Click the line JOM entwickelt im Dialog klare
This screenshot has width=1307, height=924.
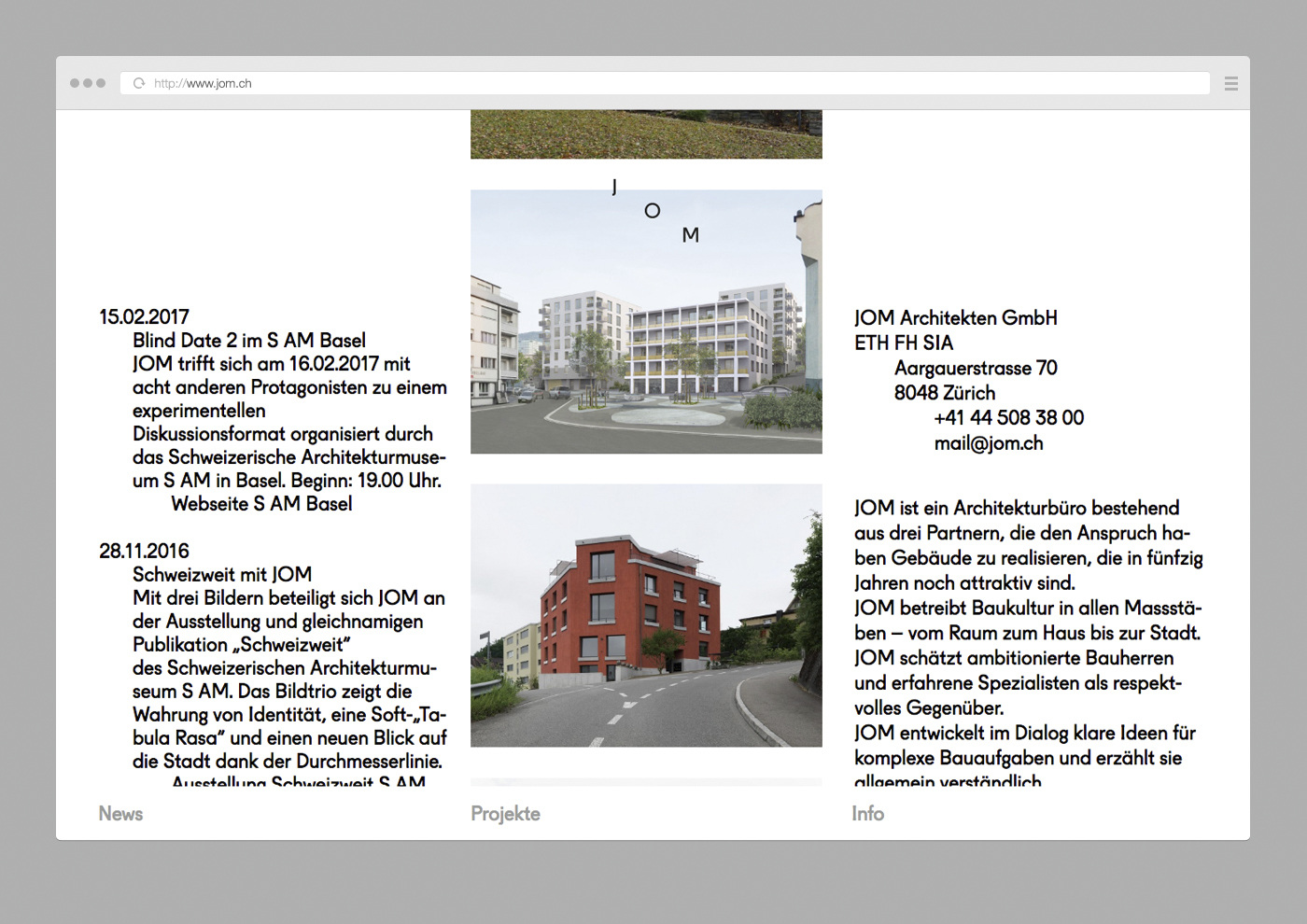coord(1025,734)
